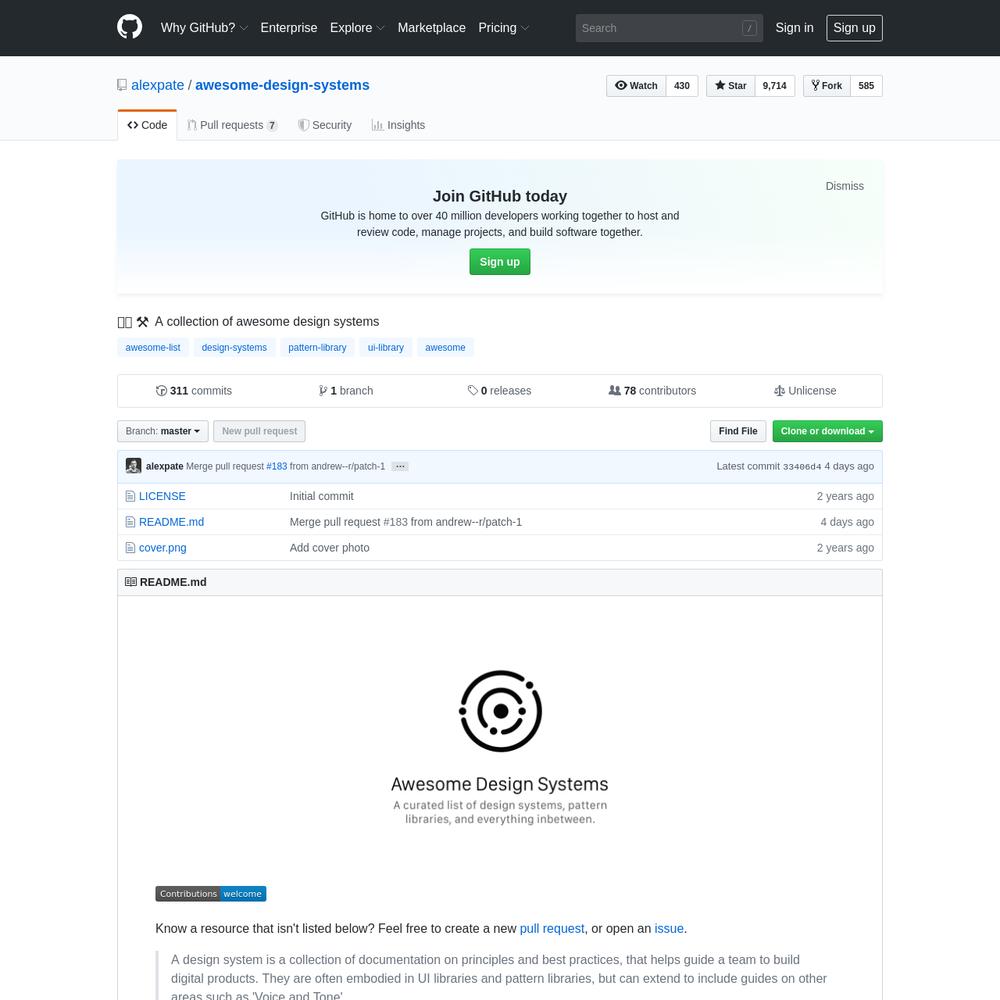Open the Unlicense license link
Viewport: 1000px width, 1000px height.
[x=805, y=390]
